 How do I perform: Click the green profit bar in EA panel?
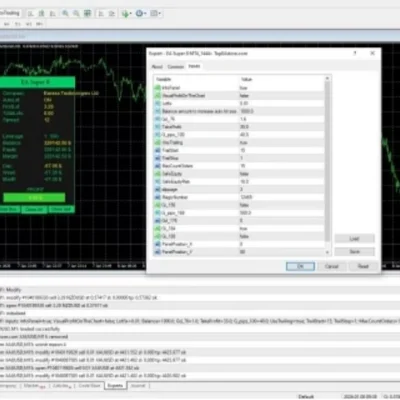tap(34, 198)
